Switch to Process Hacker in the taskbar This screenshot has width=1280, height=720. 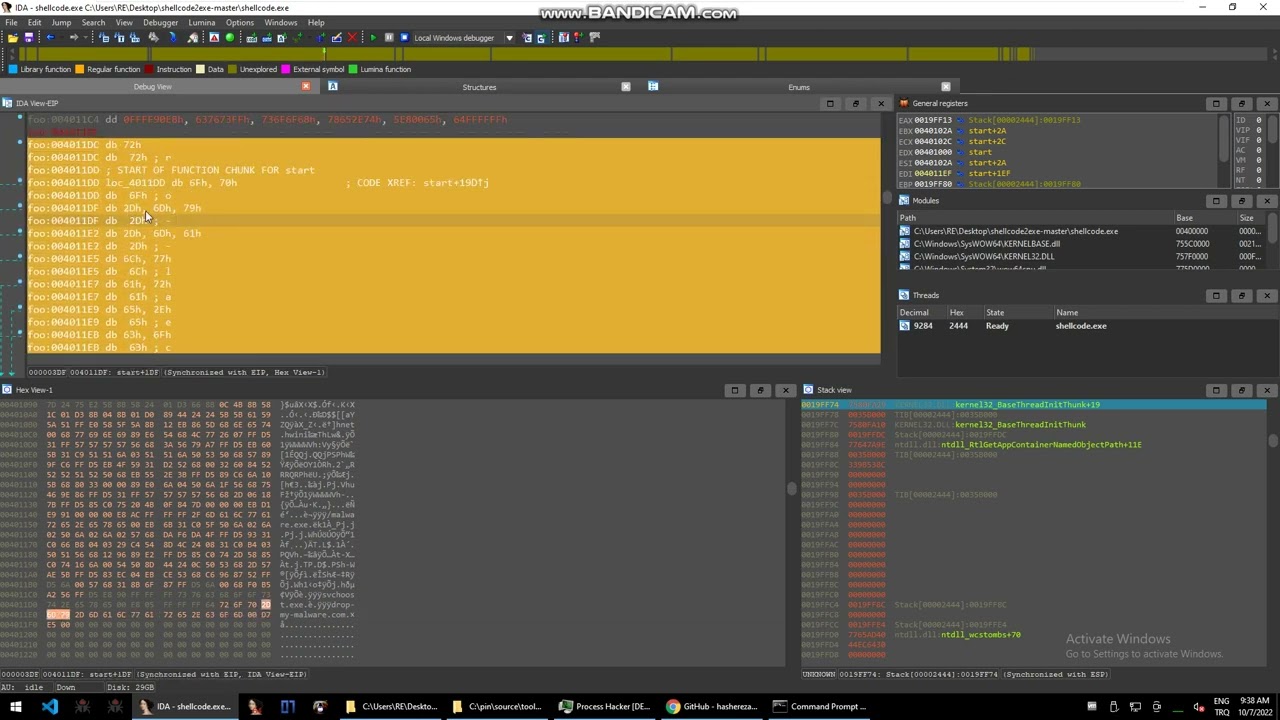605,707
